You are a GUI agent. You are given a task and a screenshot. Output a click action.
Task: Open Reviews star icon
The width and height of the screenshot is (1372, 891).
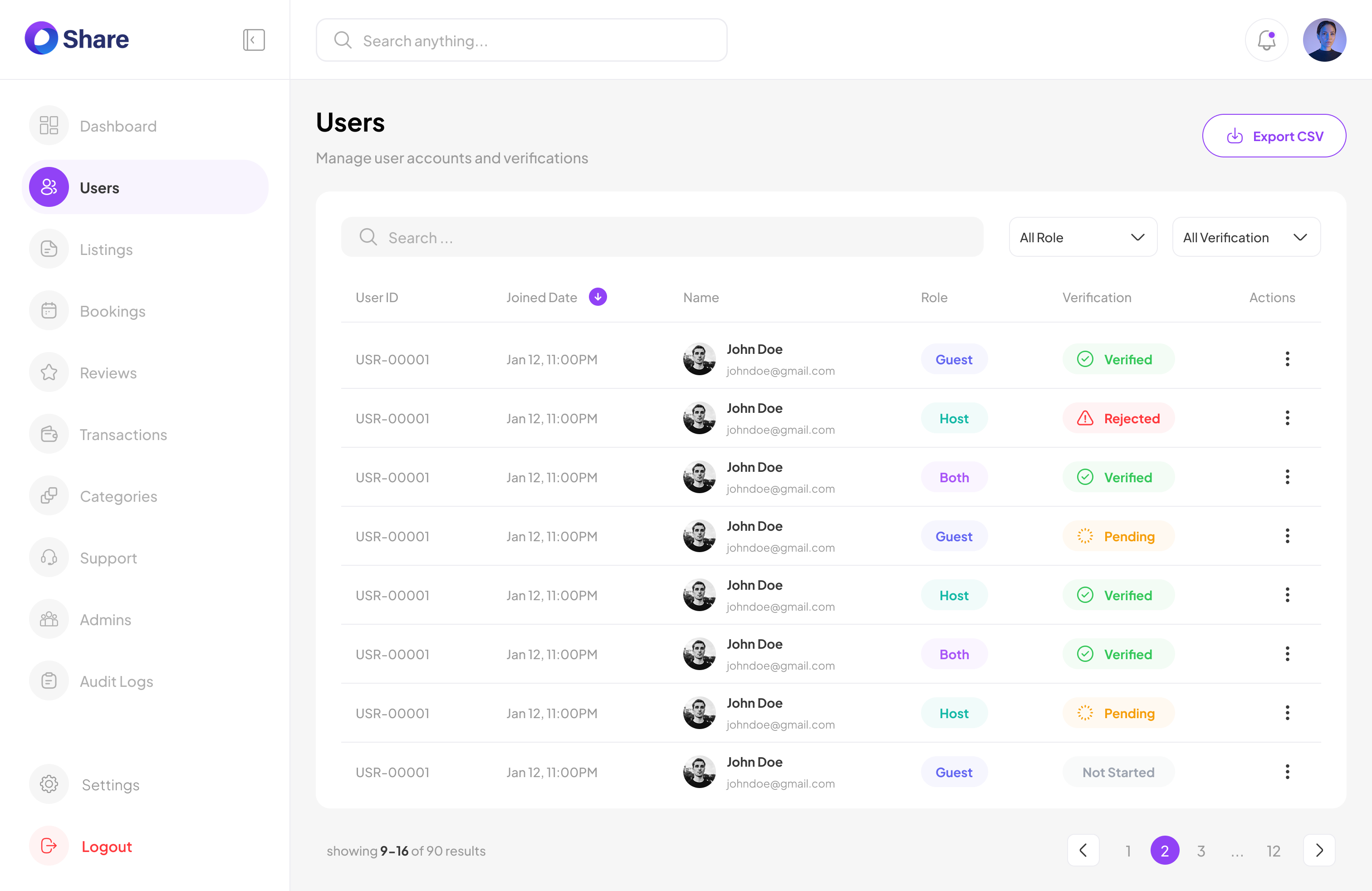pyautogui.click(x=49, y=372)
